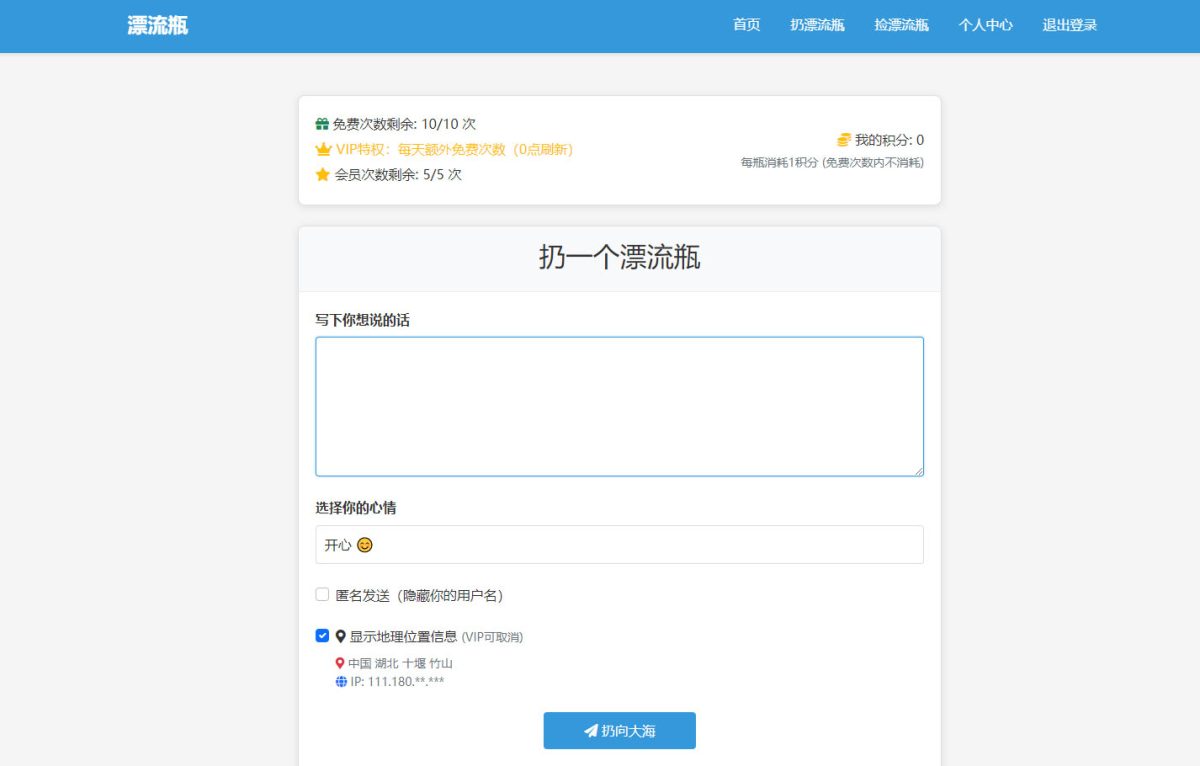Click the 显示地理位置信息 label text
Image resolution: width=1200 pixels, height=766 pixels.
pos(403,637)
